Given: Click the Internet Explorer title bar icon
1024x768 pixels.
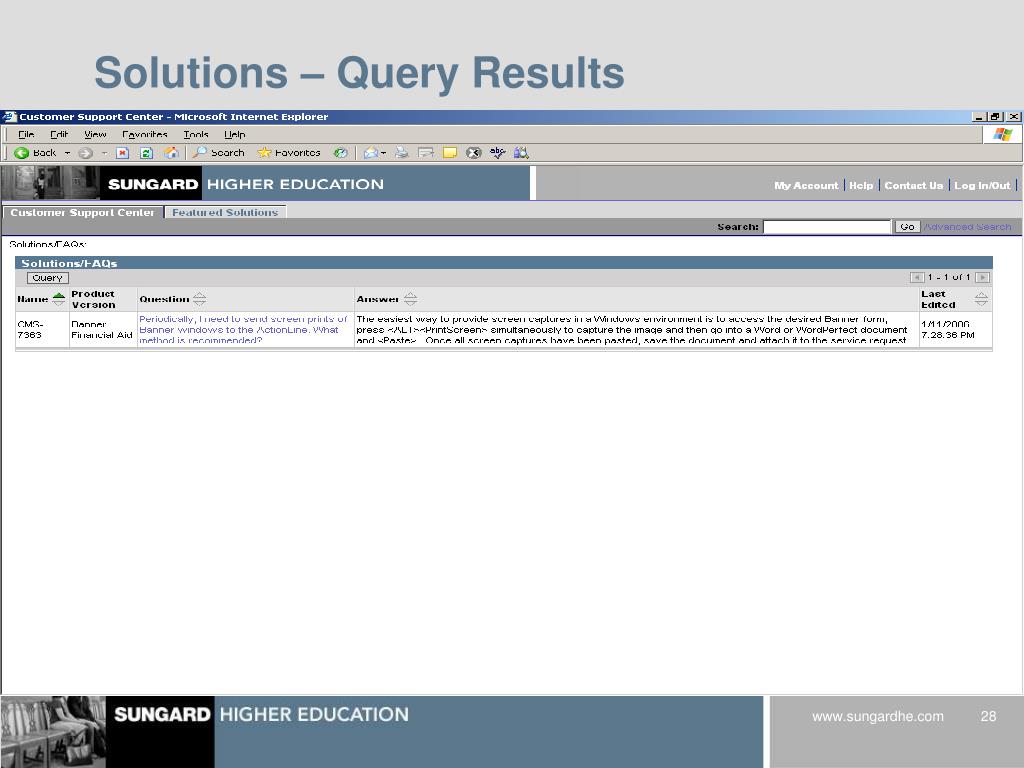Looking at the screenshot, I should [x=8, y=117].
